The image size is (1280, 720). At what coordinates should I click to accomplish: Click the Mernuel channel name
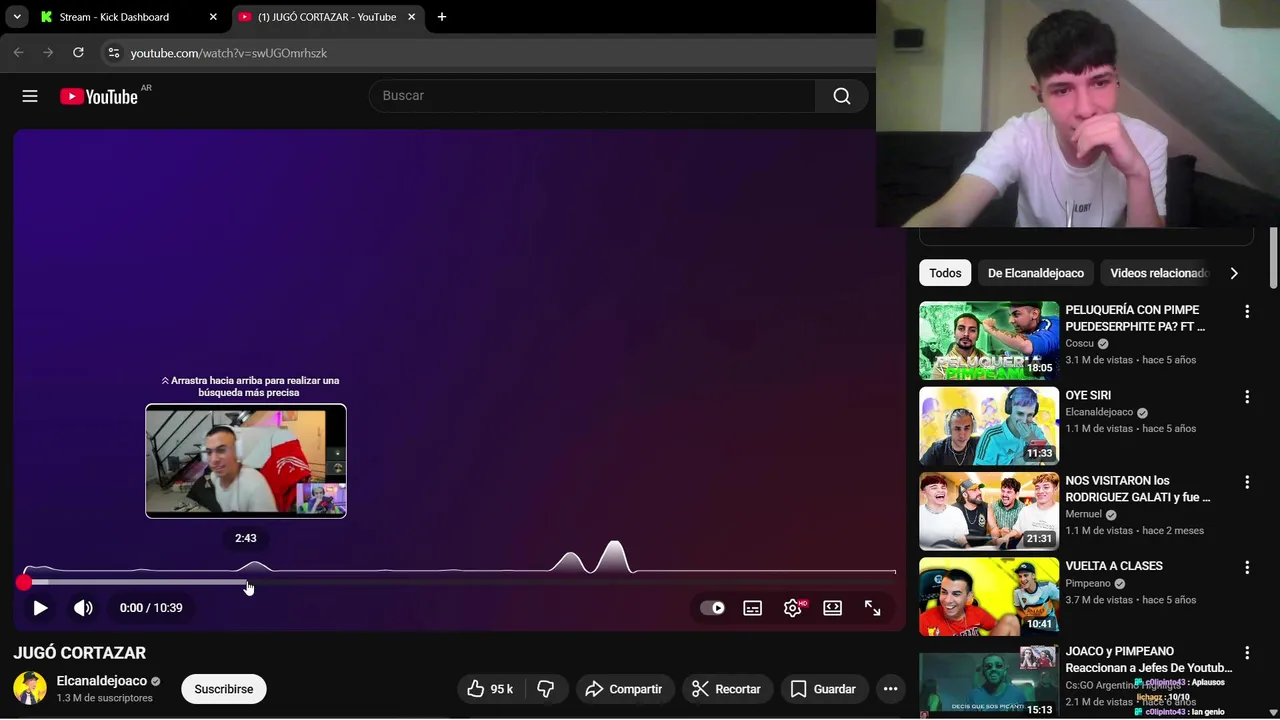1084,514
